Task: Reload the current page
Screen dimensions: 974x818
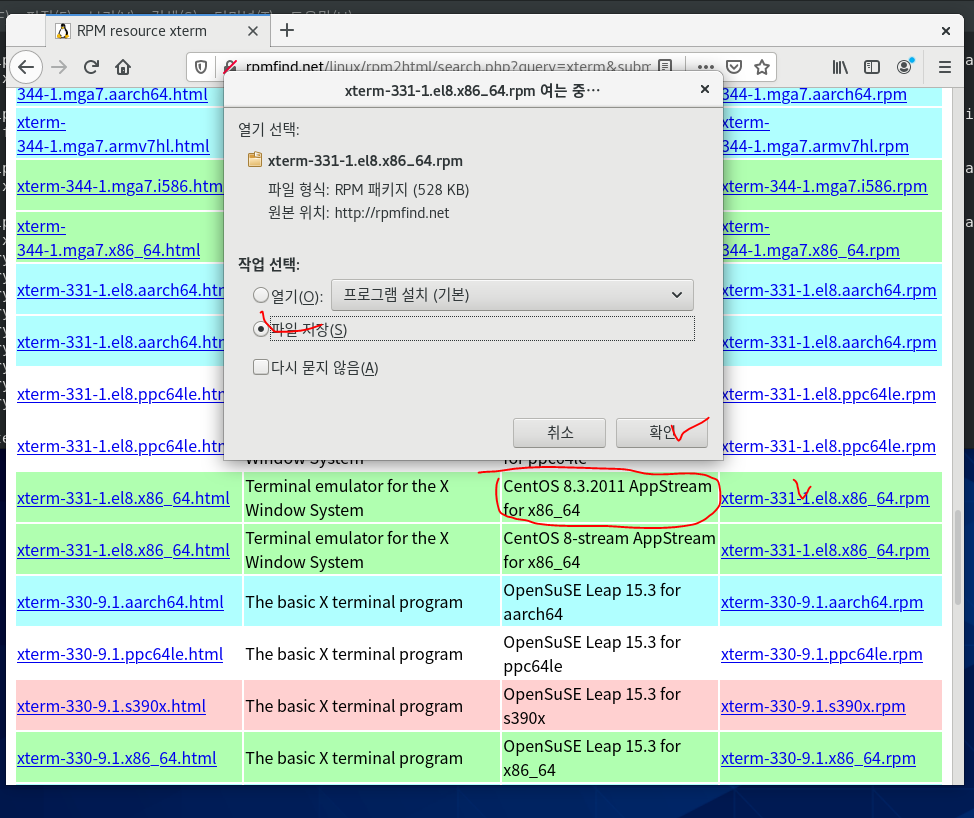Action: [x=91, y=67]
